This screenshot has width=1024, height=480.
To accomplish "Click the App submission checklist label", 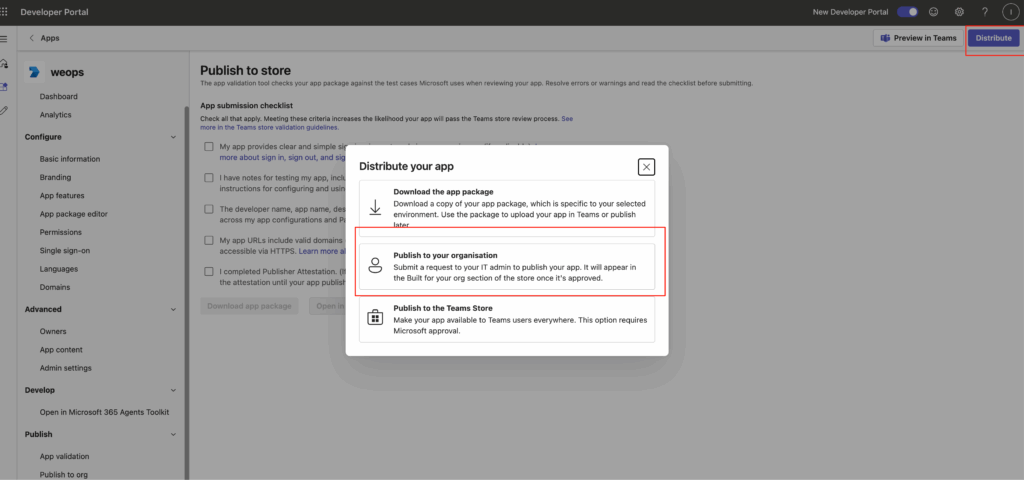I will tap(246, 105).
